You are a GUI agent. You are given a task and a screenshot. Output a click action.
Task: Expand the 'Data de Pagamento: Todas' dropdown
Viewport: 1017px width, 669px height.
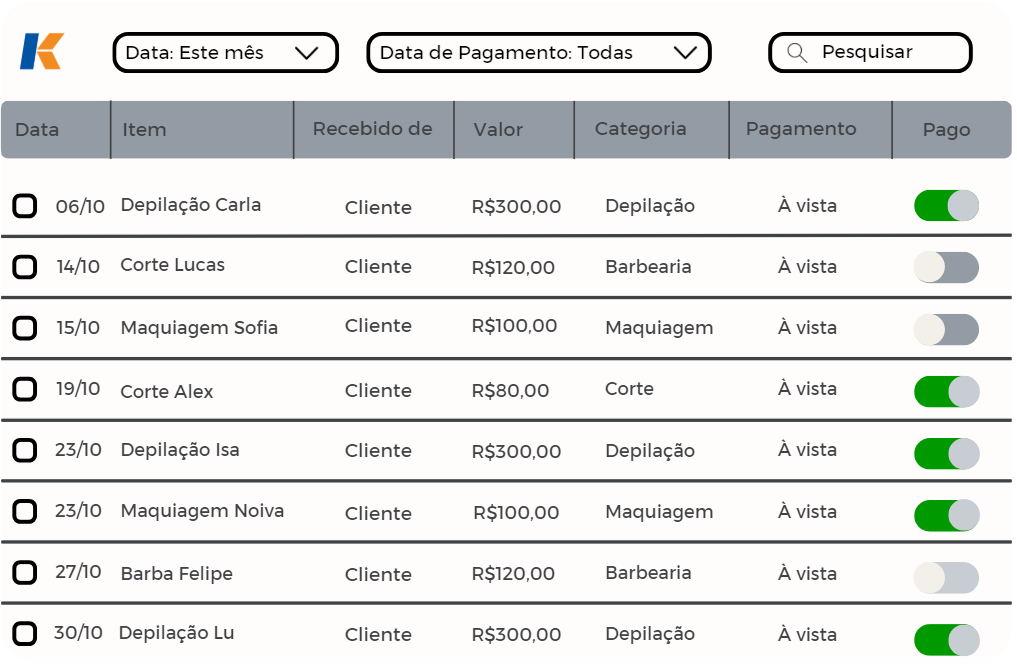click(x=538, y=53)
